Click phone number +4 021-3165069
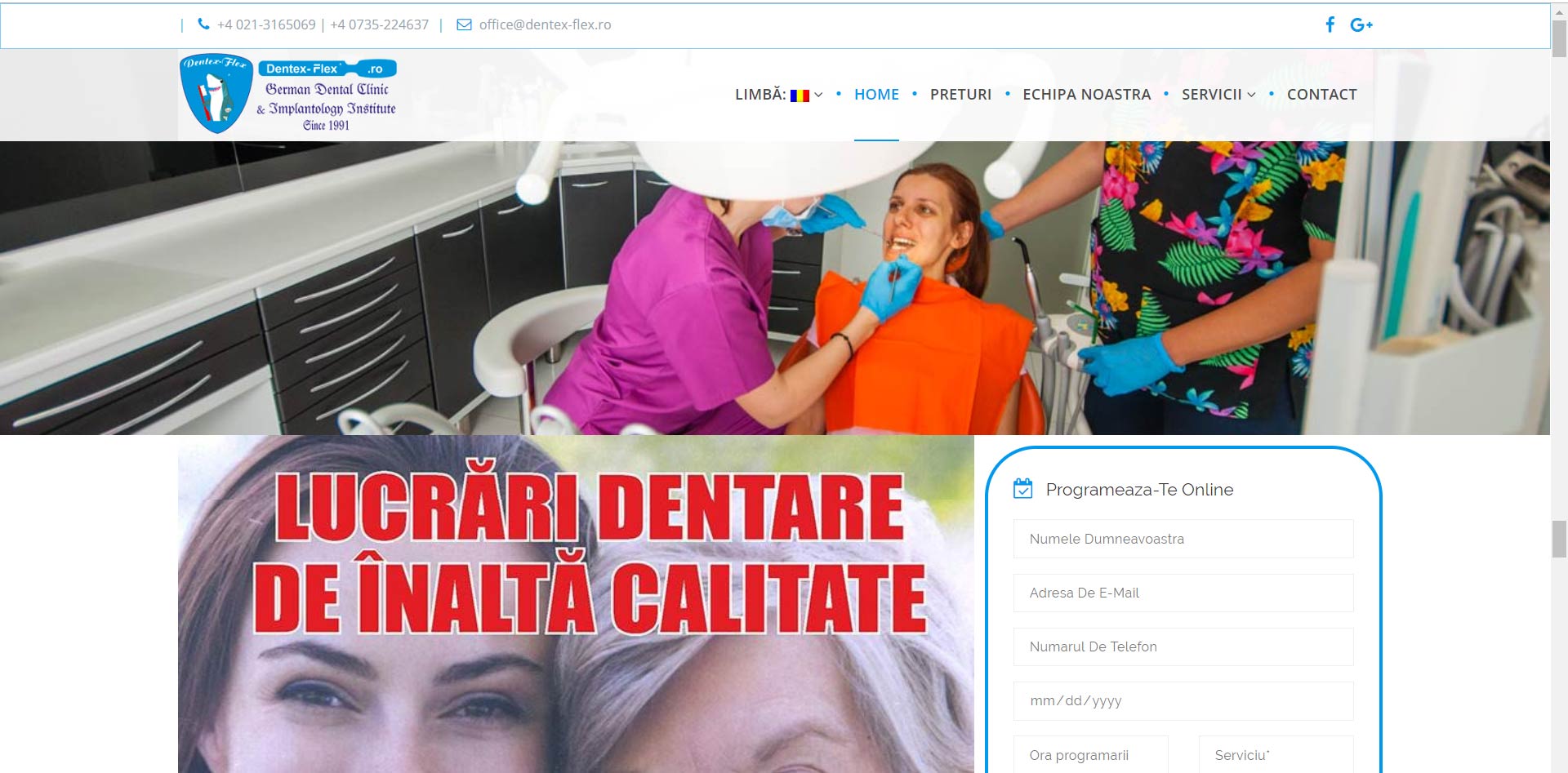 click(x=266, y=24)
